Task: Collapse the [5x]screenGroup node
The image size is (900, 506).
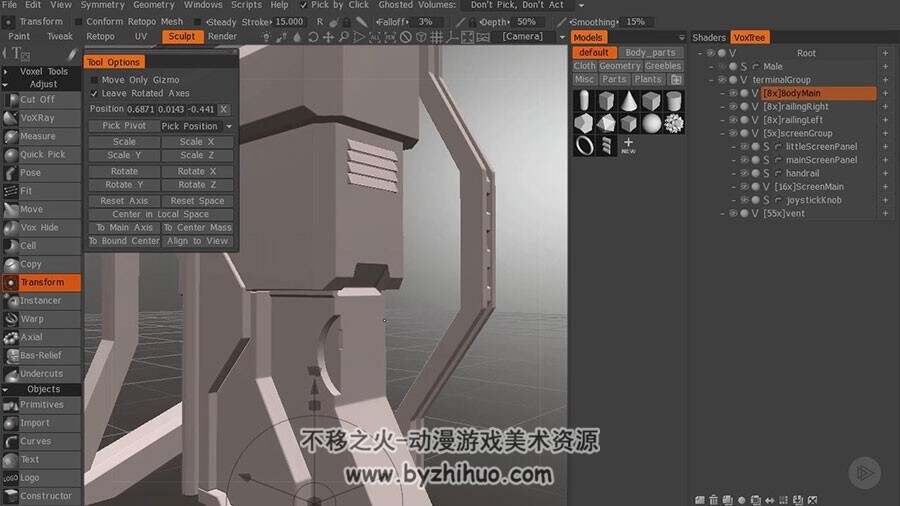Action: (722, 133)
